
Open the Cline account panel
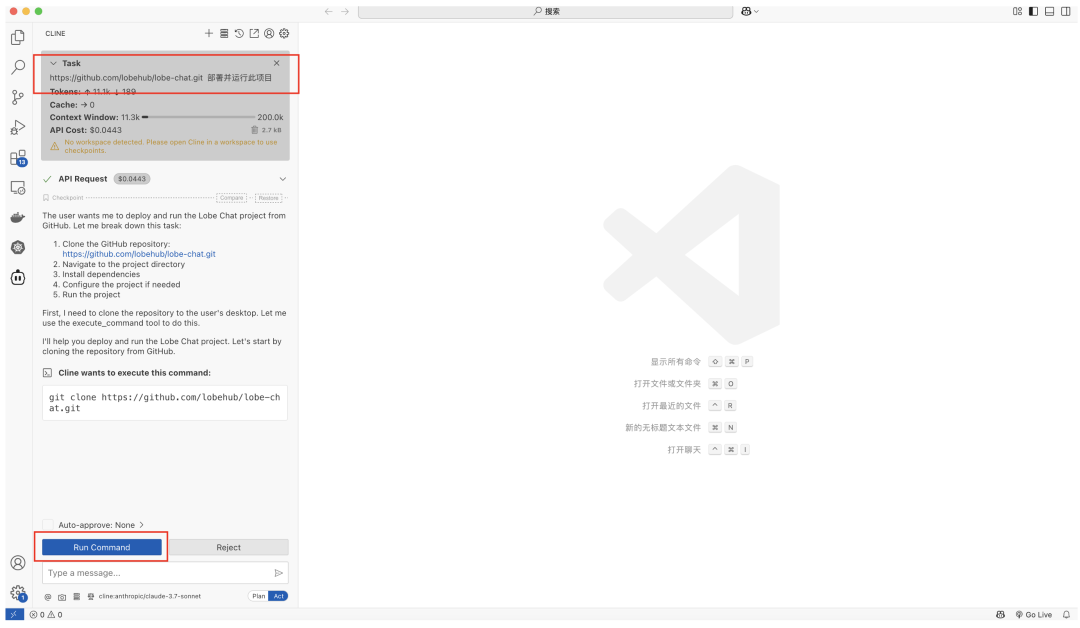[269, 33]
